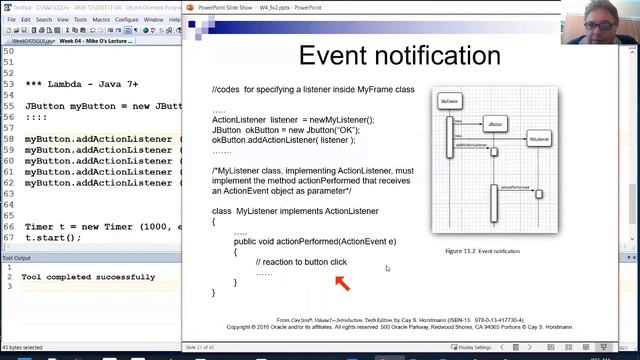Click "45 bytes selected" in TextPad status bar

[x=22, y=347]
